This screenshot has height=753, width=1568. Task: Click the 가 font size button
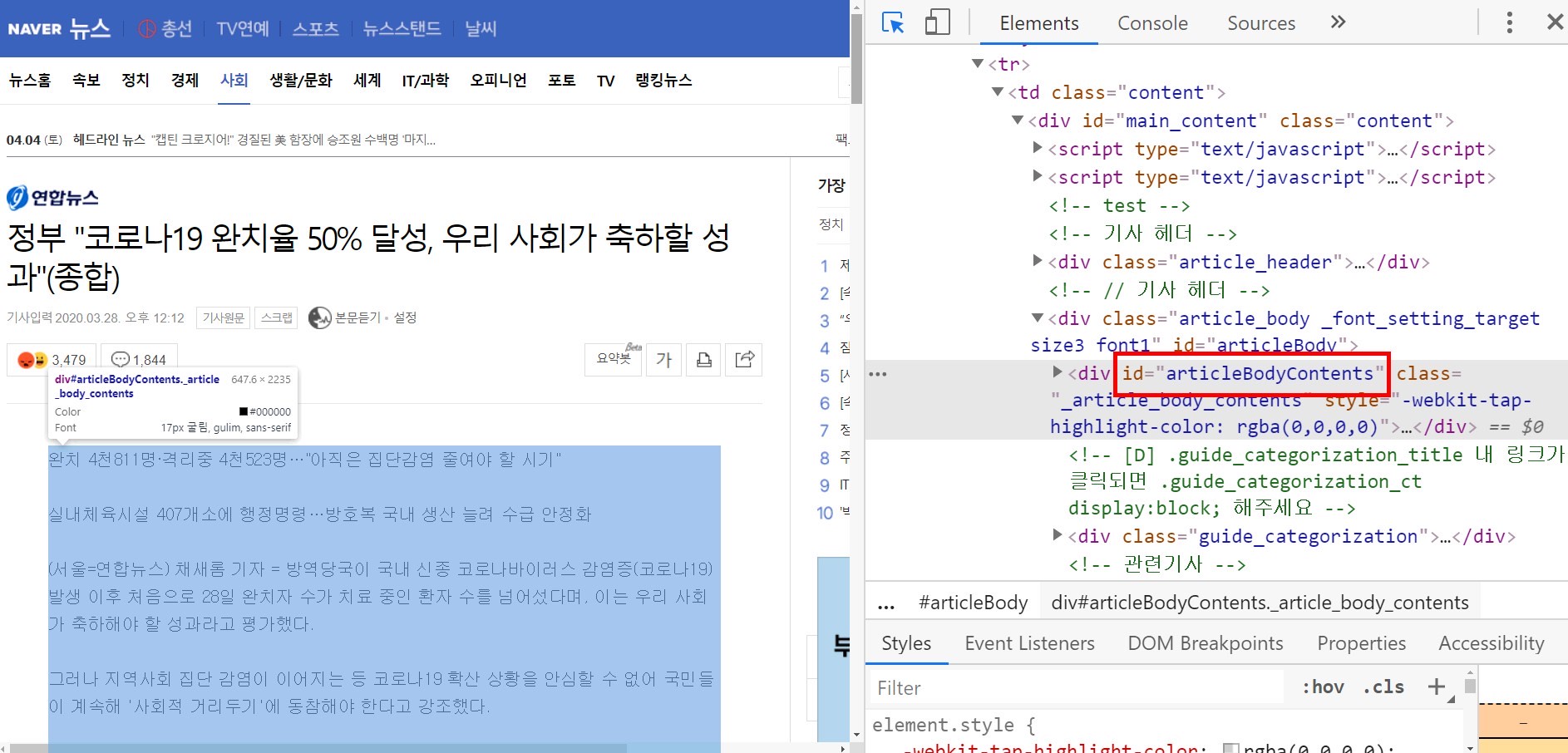tap(663, 359)
